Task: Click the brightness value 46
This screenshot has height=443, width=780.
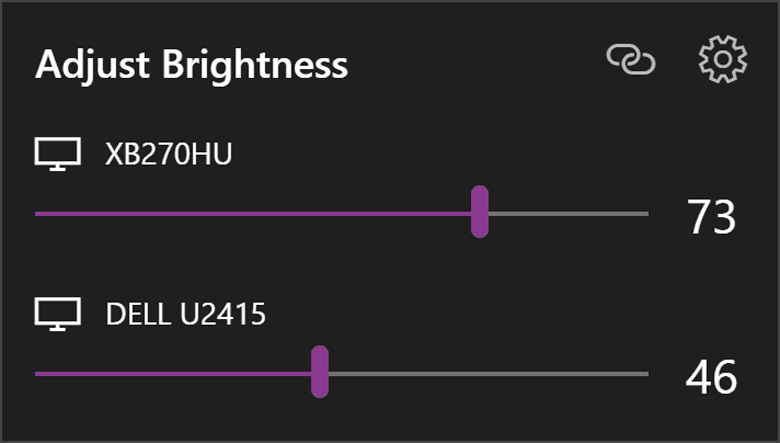Action: coord(711,377)
